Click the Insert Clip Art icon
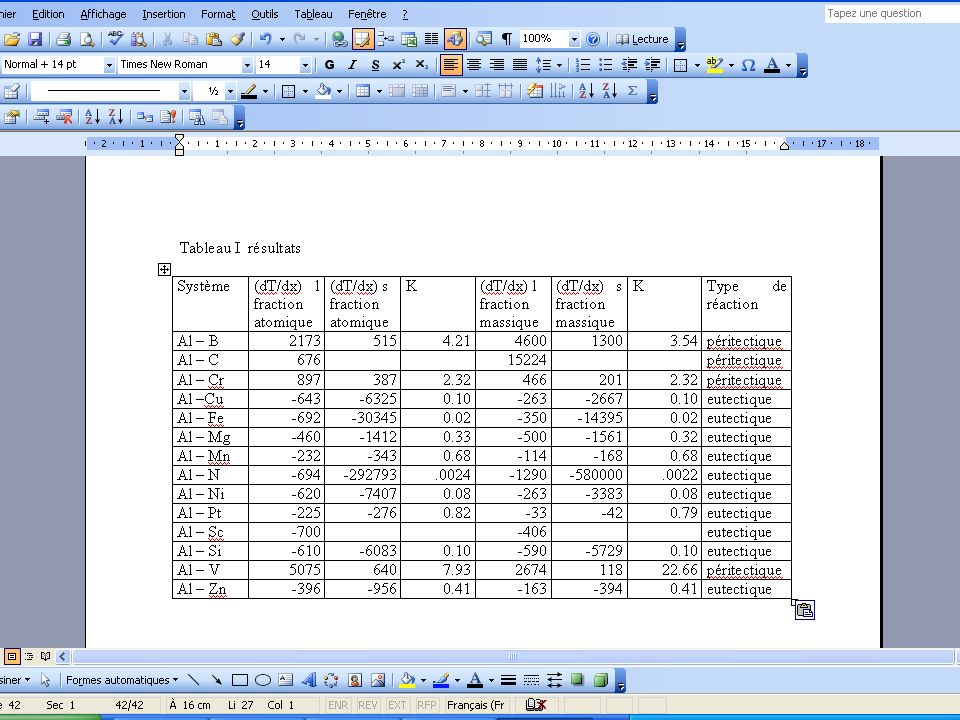Screen dimensions: 960x720 click(355, 680)
